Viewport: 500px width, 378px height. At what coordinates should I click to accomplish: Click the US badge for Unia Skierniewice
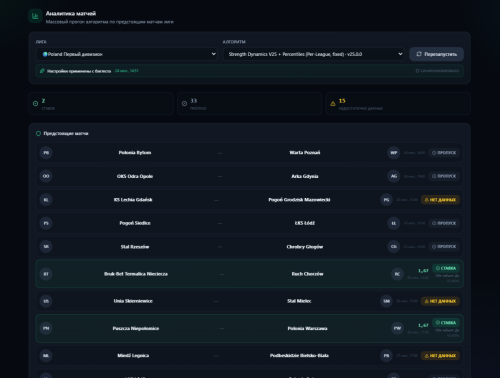(x=46, y=301)
